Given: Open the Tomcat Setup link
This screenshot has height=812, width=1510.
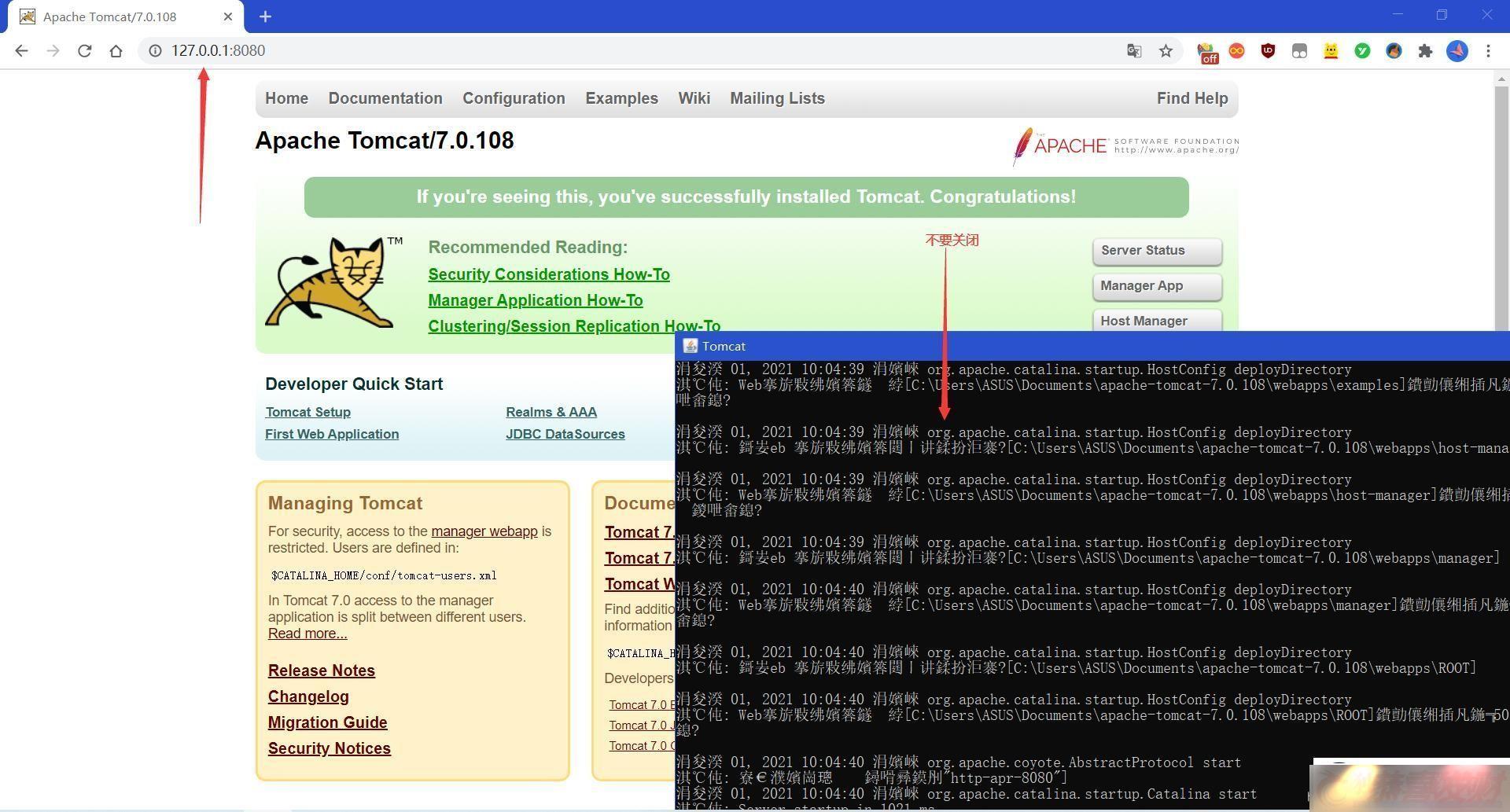Looking at the screenshot, I should pos(308,412).
